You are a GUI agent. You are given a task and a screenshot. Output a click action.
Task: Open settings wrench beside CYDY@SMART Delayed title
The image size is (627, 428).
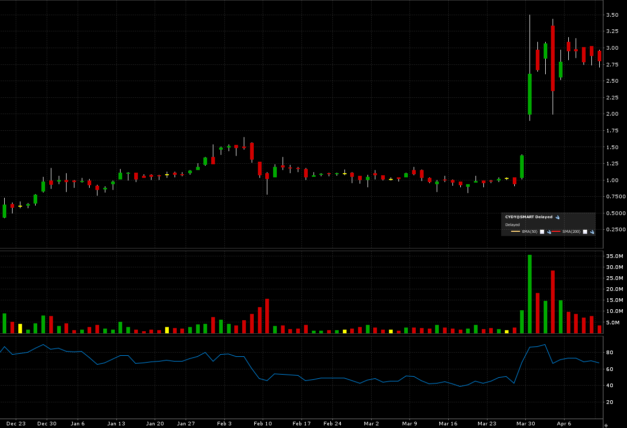[558, 216]
